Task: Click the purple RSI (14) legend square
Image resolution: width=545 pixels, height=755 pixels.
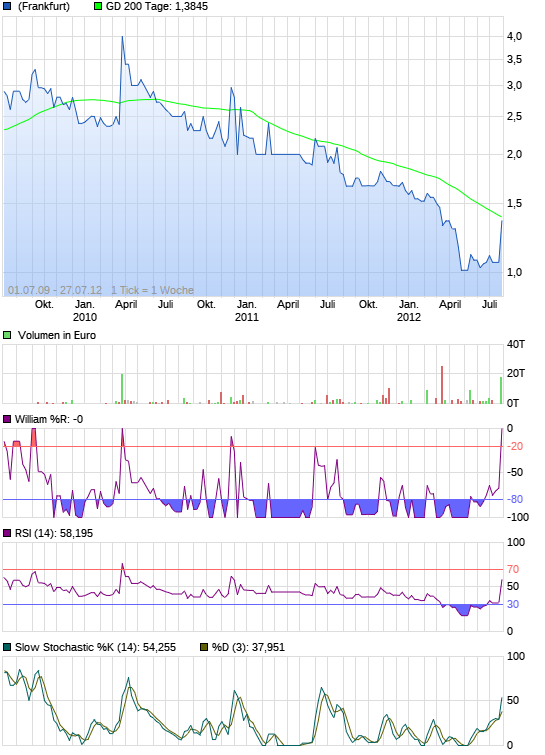Action: pyautogui.click(x=7, y=533)
